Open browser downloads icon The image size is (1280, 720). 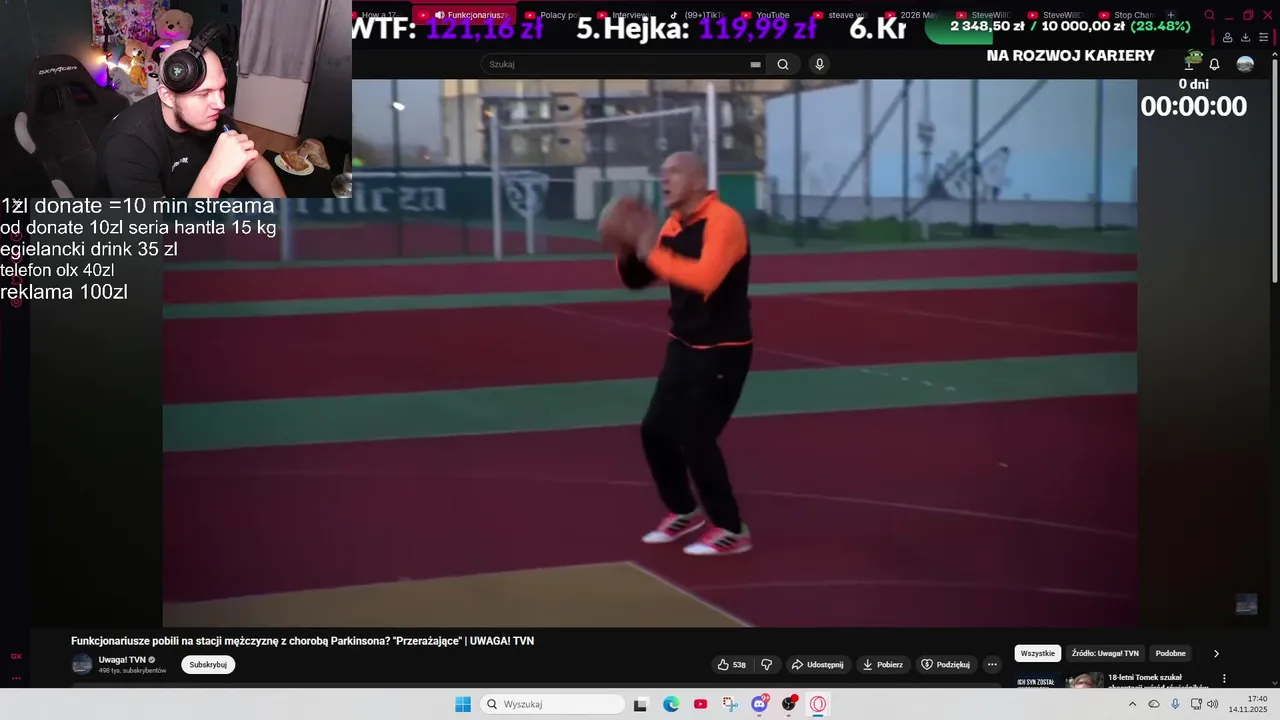[x=1245, y=37]
